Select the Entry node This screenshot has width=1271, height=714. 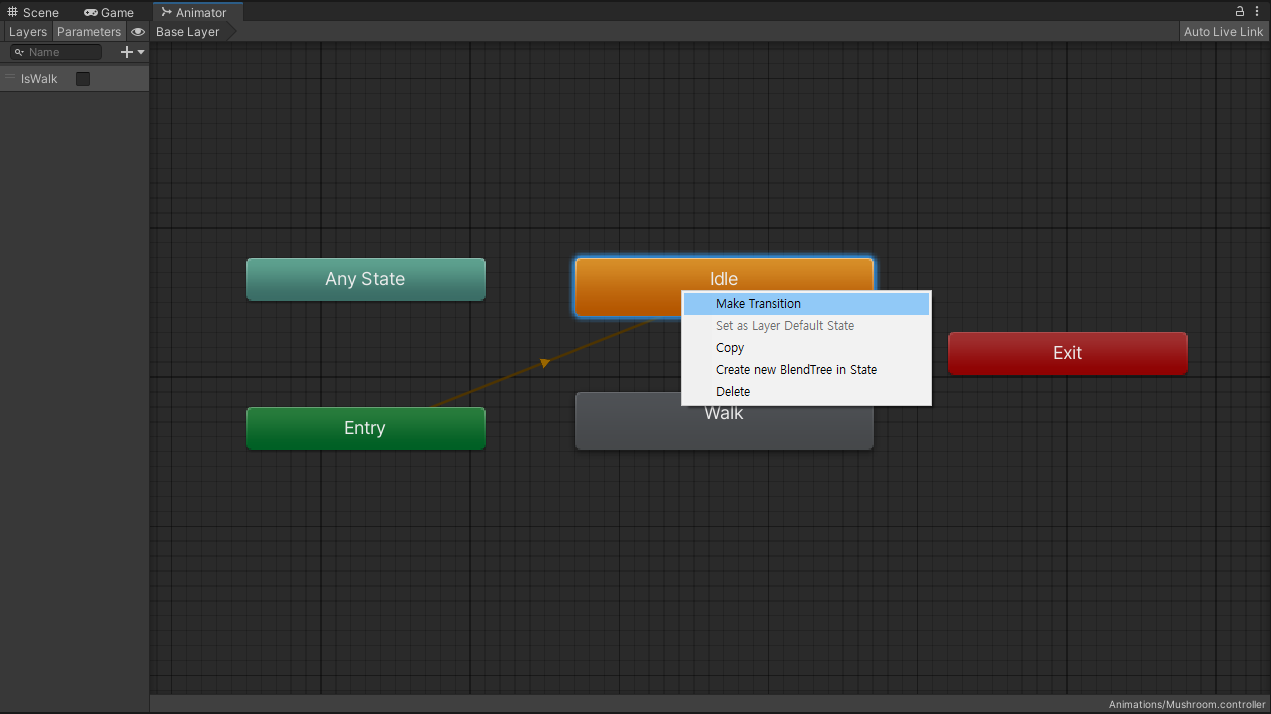click(x=365, y=428)
